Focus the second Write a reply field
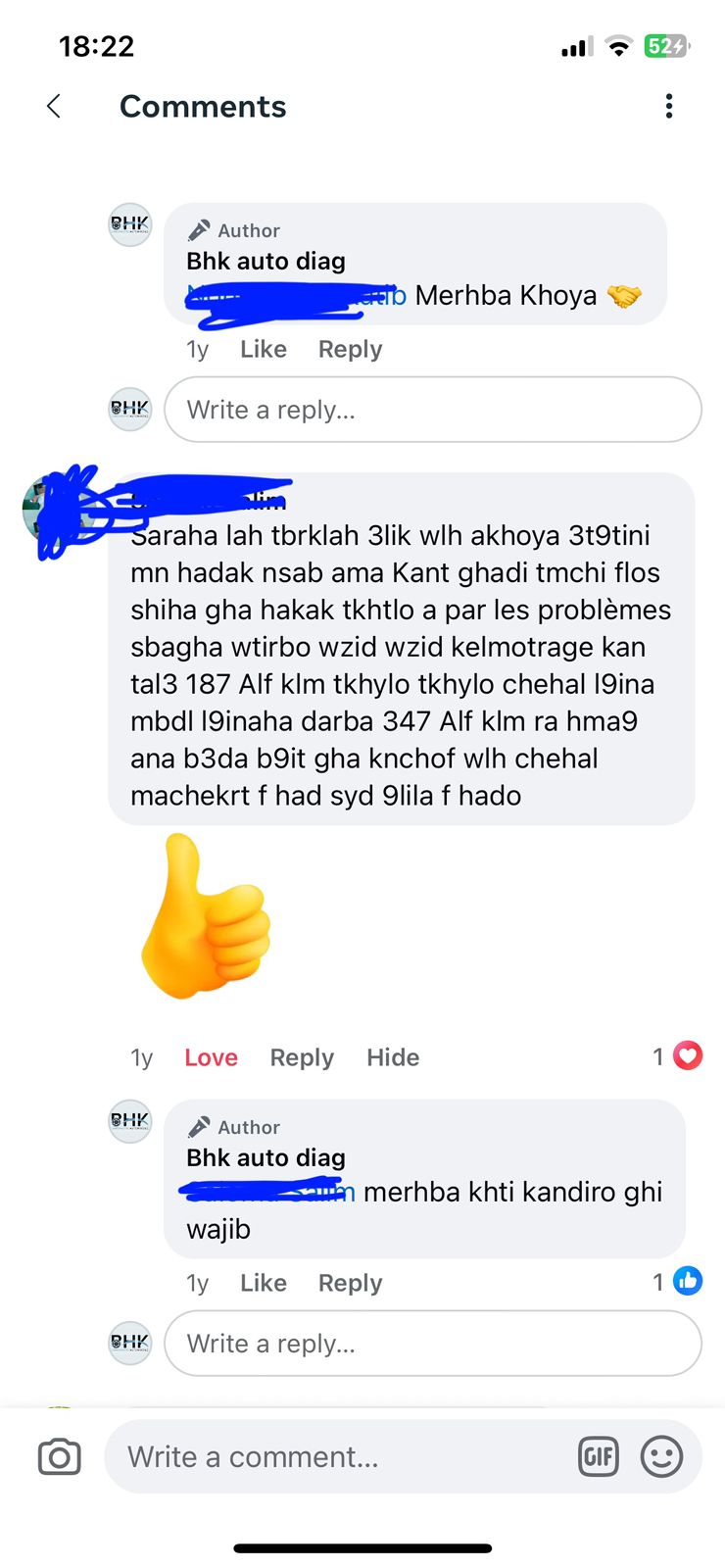Image resolution: width=725 pixels, height=1568 pixels. point(433,1344)
